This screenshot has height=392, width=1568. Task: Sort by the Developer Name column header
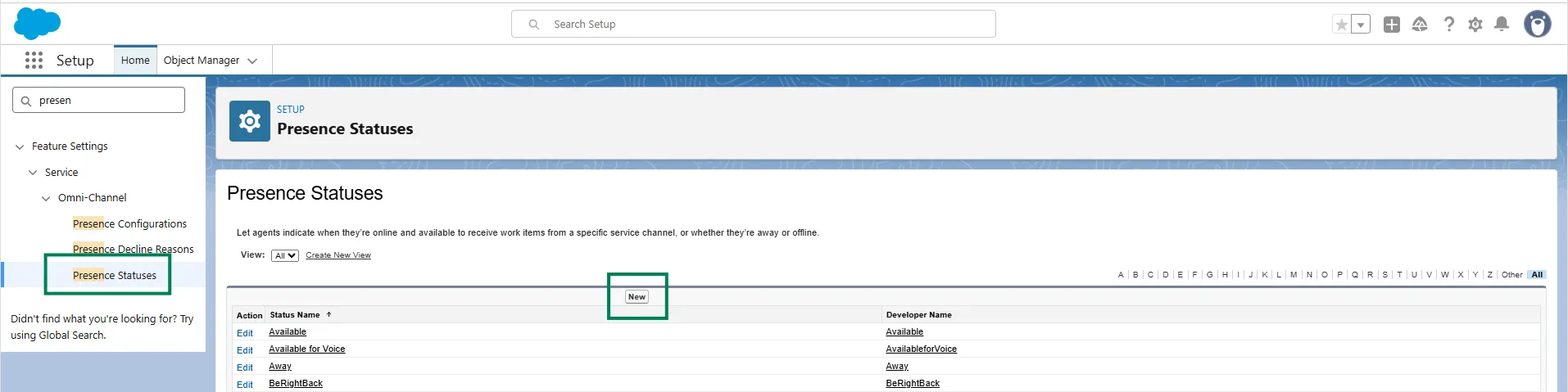(x=918, y=314)
